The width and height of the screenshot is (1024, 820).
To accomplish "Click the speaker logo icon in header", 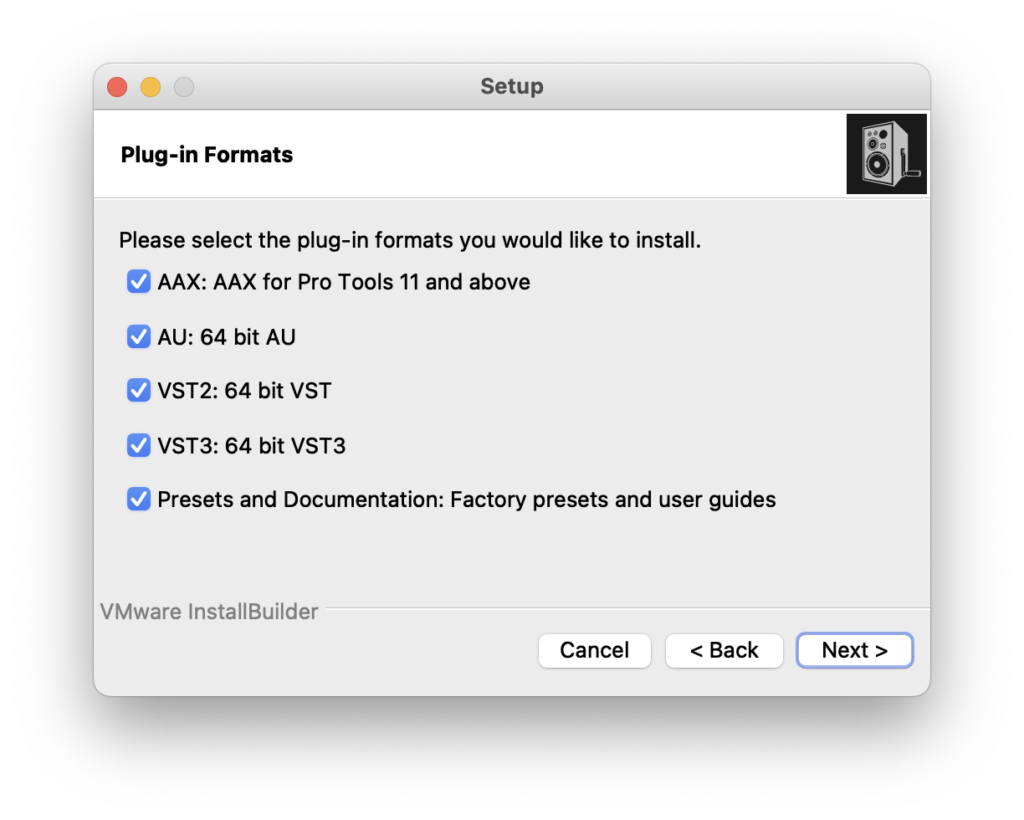I will (886, 154).
